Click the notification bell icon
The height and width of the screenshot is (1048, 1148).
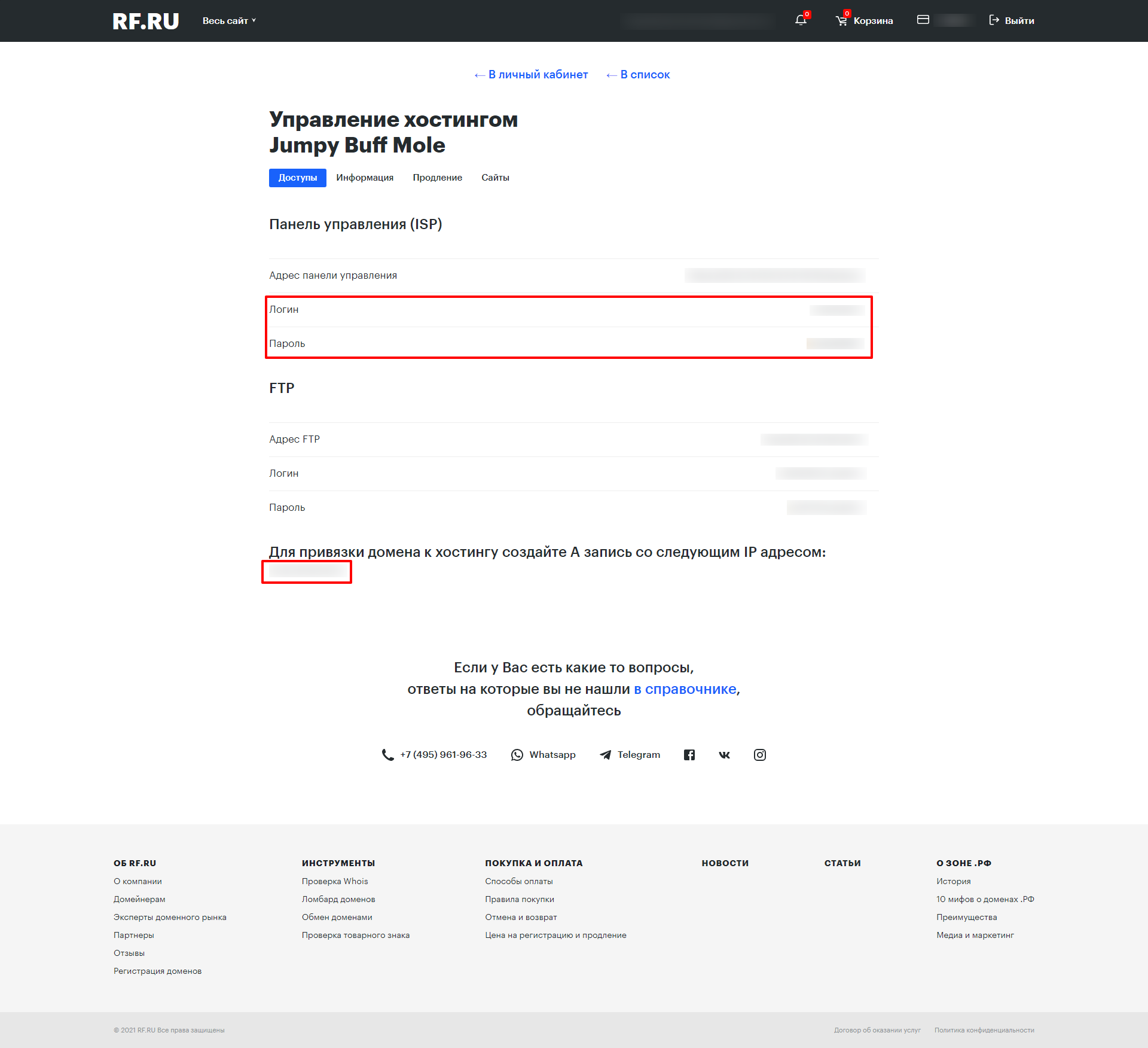point(801,20)
